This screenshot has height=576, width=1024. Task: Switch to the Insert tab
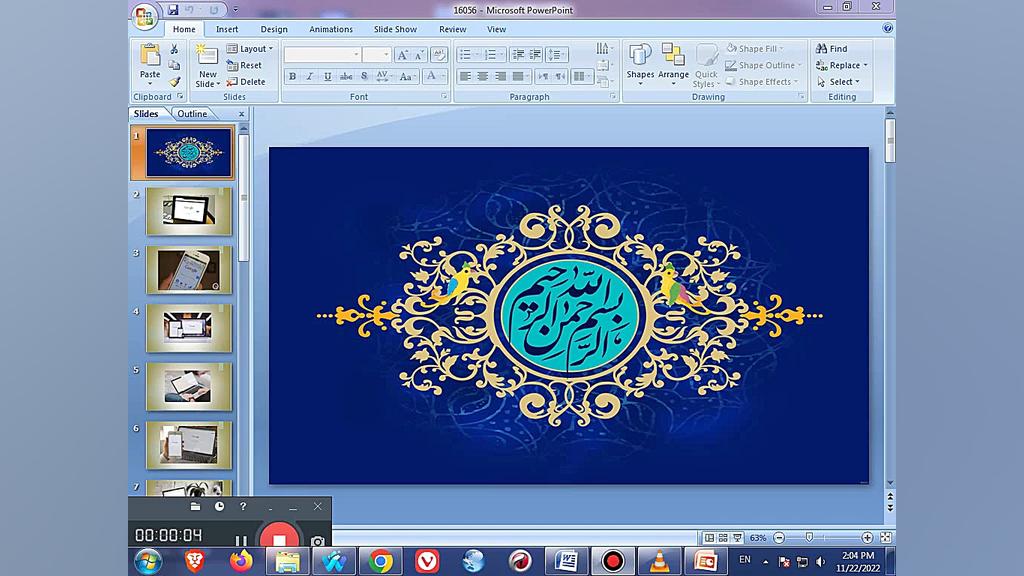tap(227, 29)
